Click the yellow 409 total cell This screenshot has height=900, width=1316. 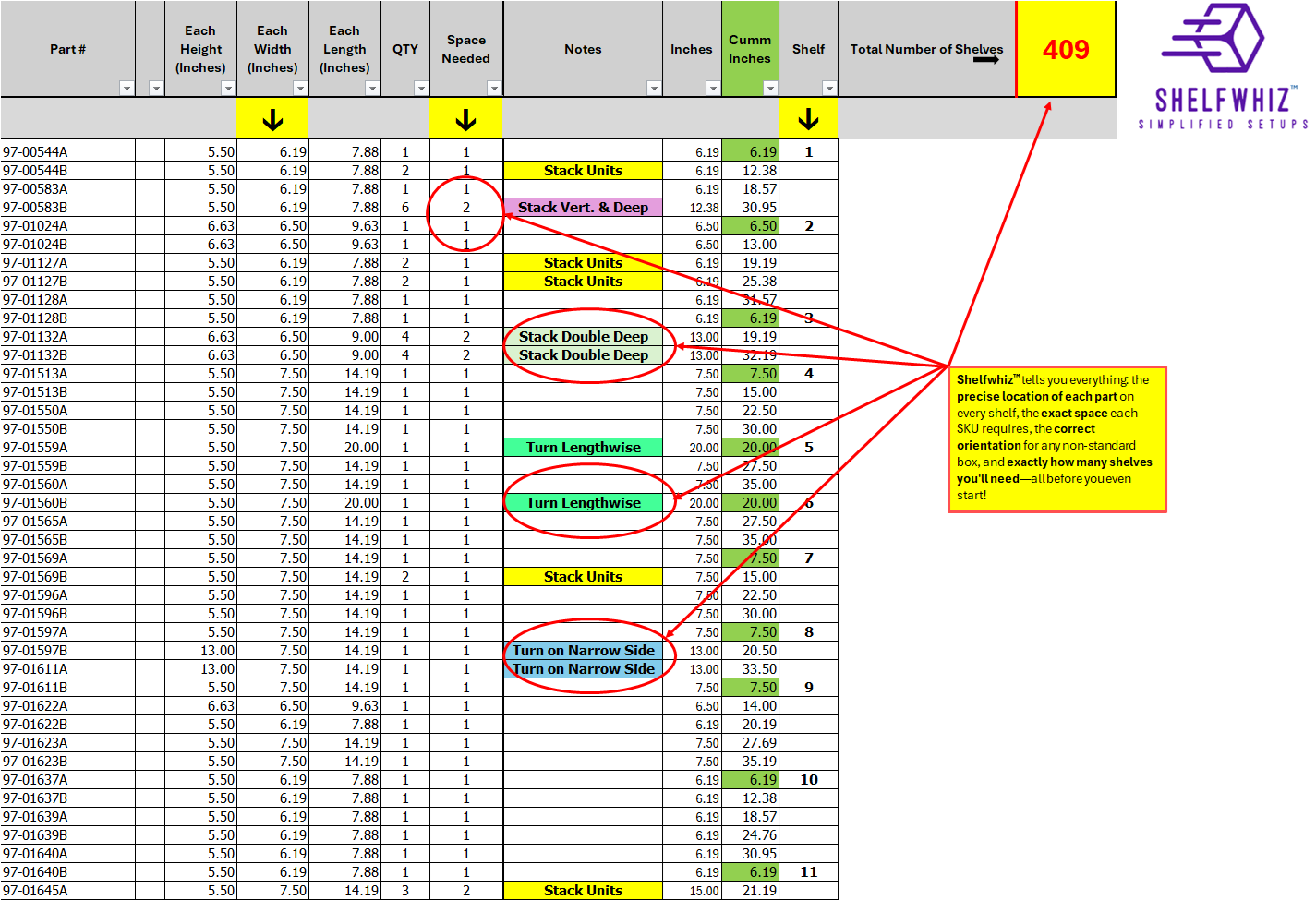(1065, 49)
